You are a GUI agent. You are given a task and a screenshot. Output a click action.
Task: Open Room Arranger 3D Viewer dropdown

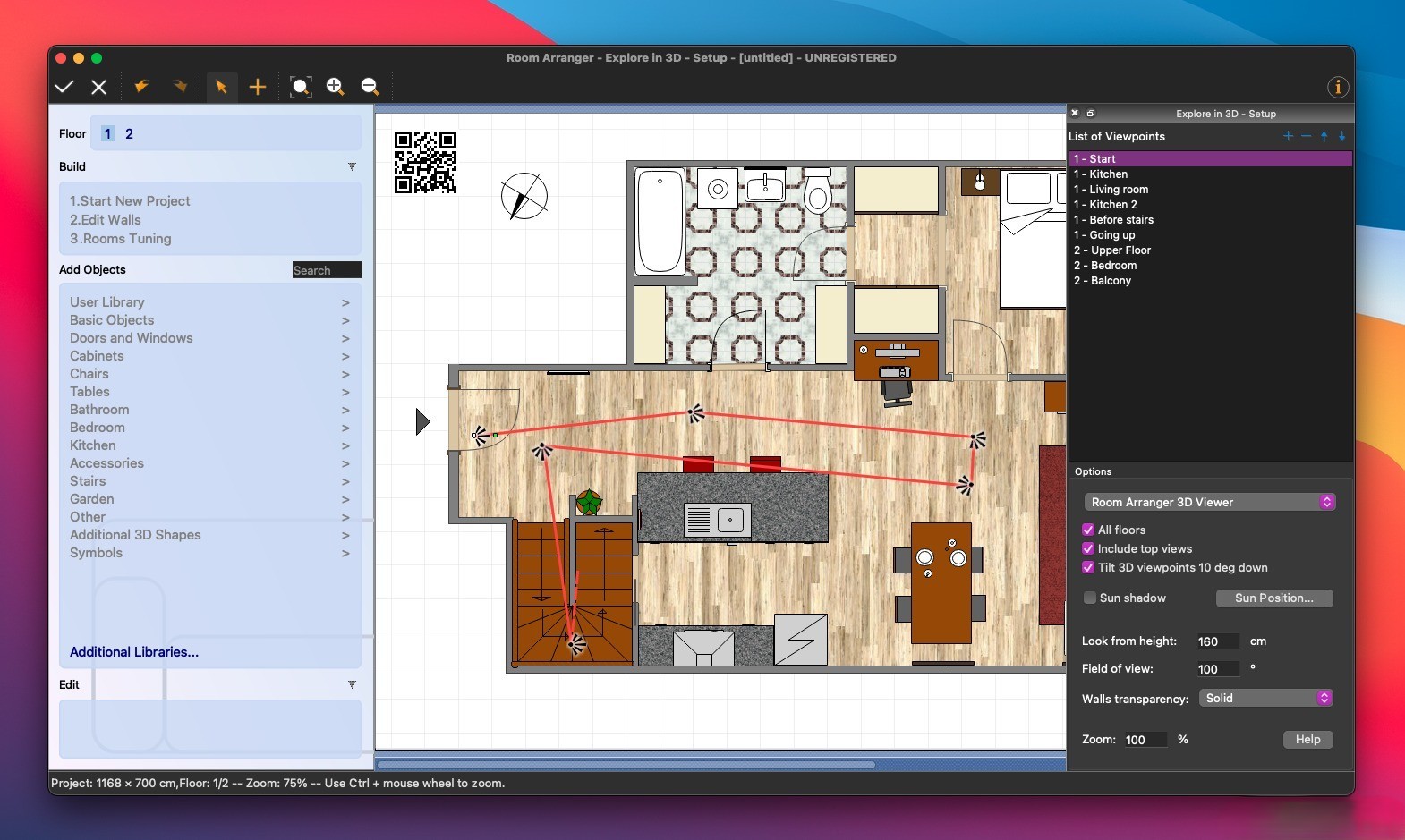pyautogui.click(x=1210, y=502)
